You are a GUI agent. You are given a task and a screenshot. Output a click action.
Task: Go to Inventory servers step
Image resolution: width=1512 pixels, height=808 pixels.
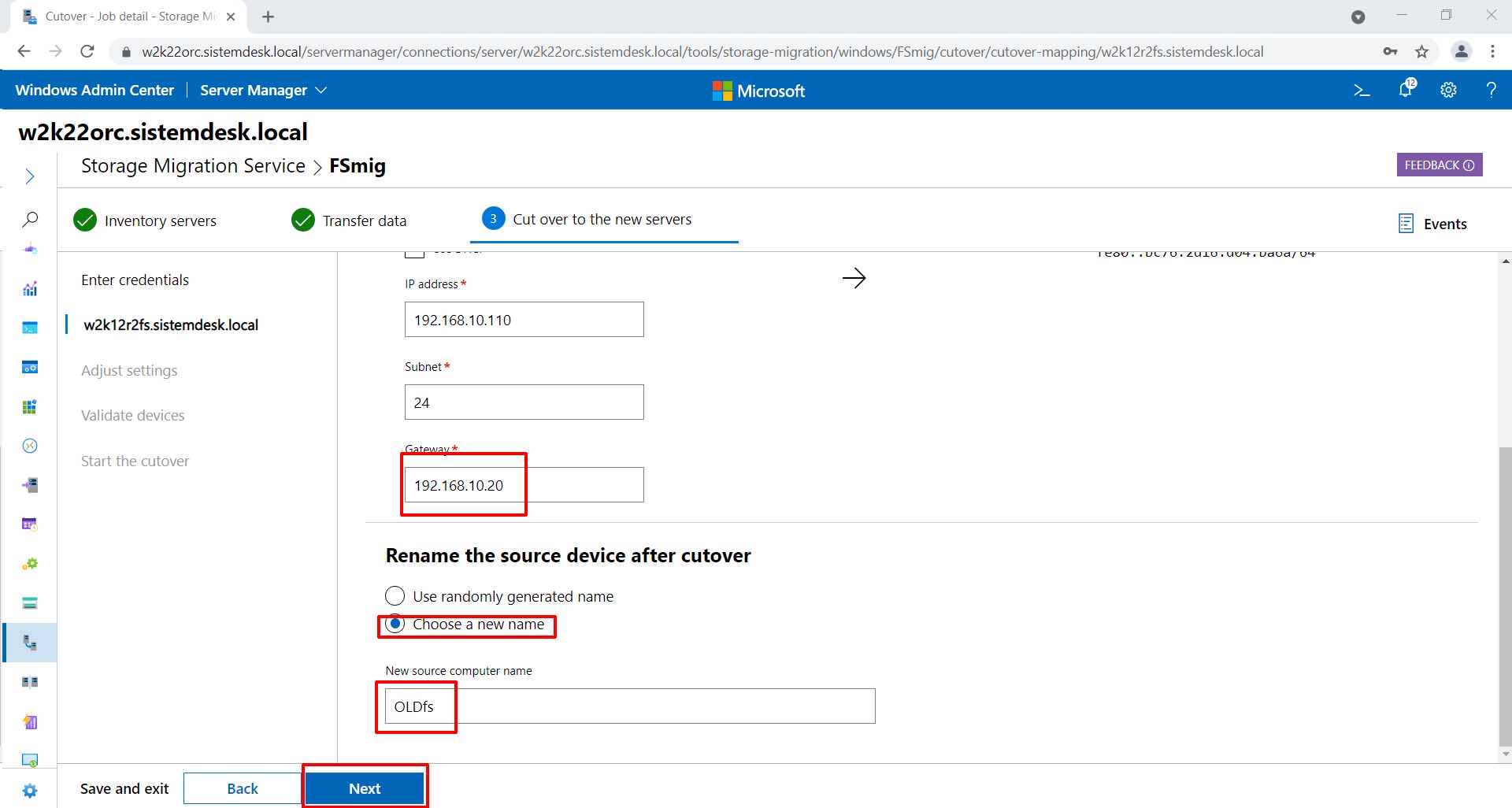click(145, 221)
